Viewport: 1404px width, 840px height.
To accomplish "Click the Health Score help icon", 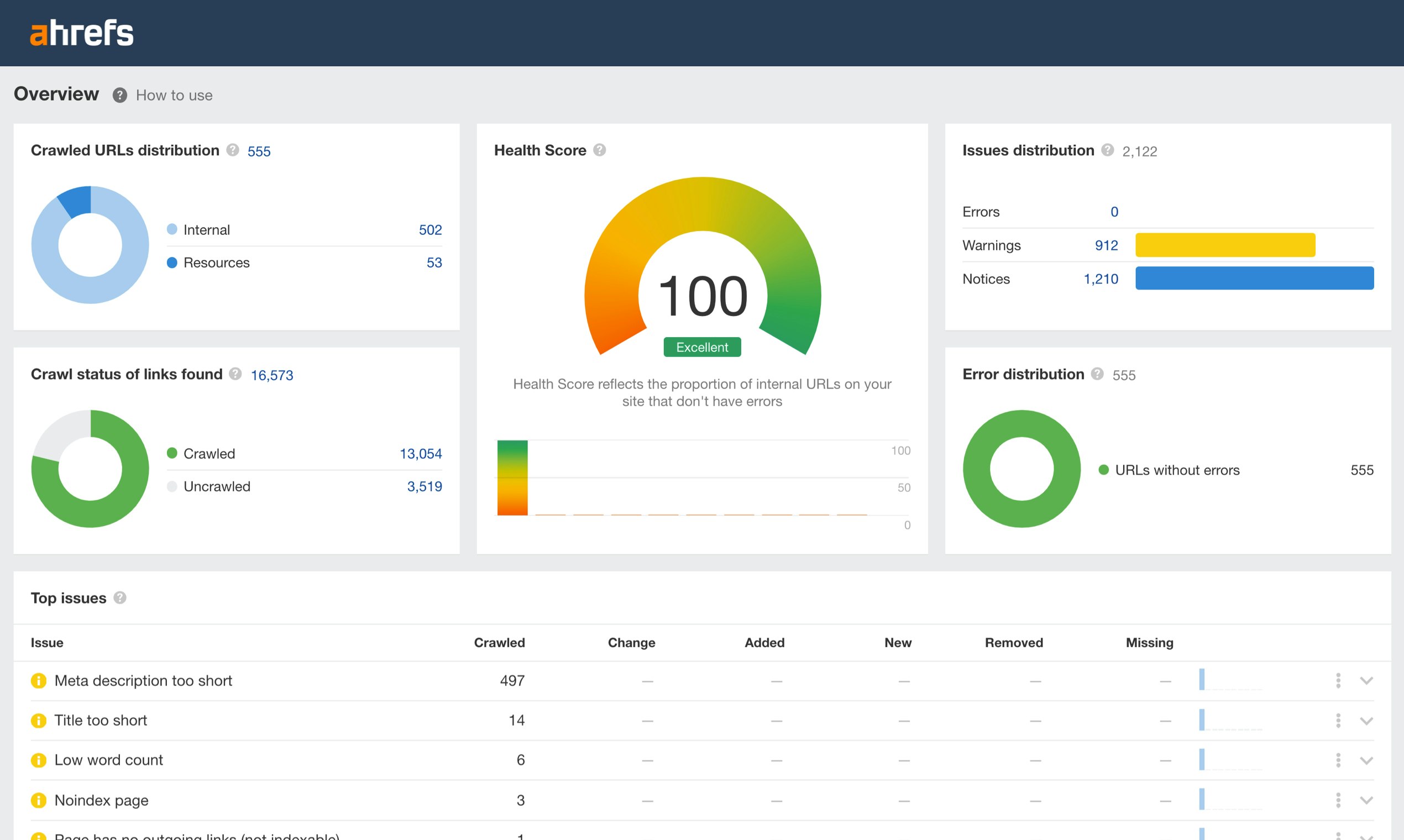I will [x=600, y=150].
